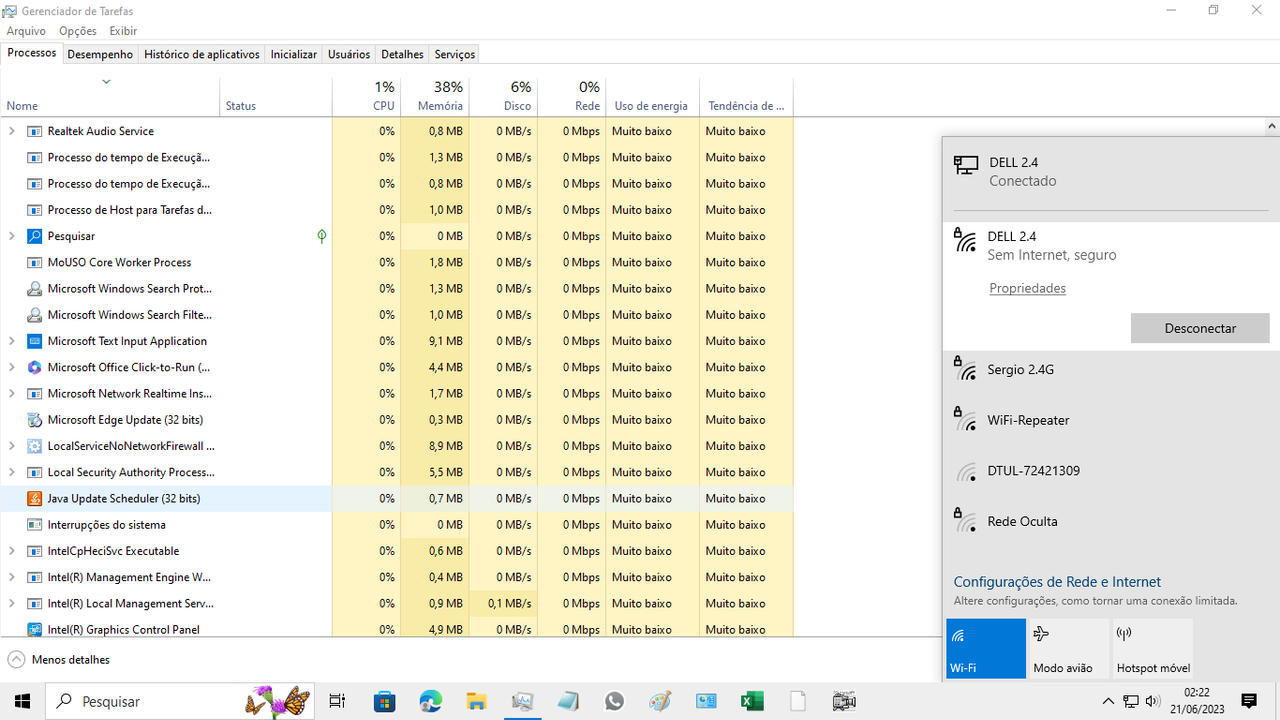Open Microsoft Store from the taskbar
This screenshot has width=1280, height=720.
(384, 701)
